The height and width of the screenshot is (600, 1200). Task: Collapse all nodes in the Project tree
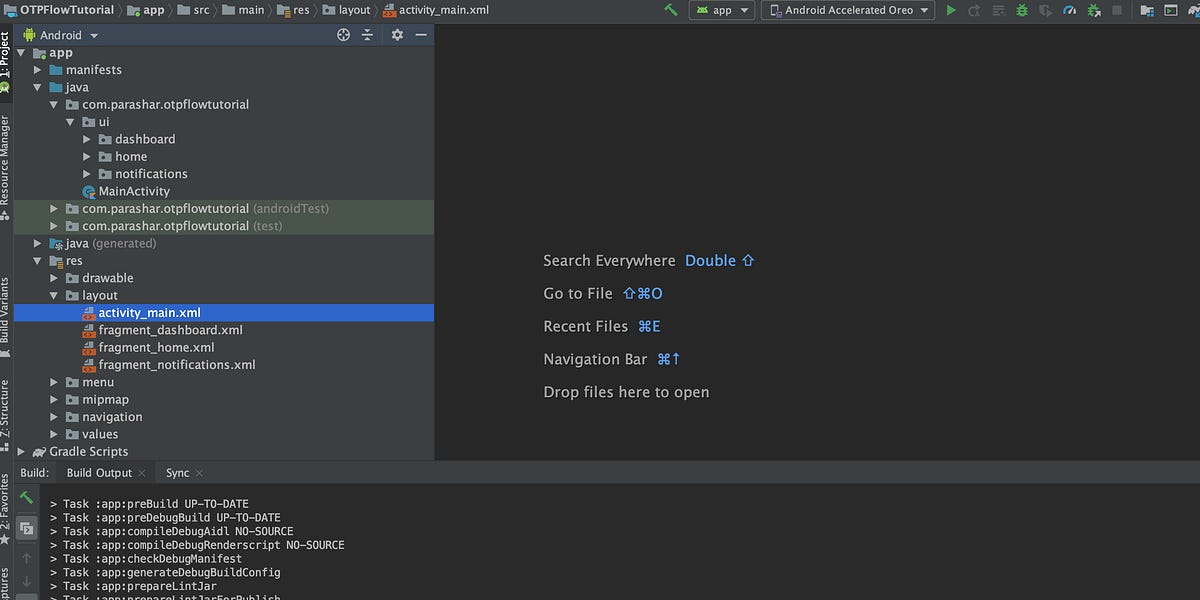point(367,34)
